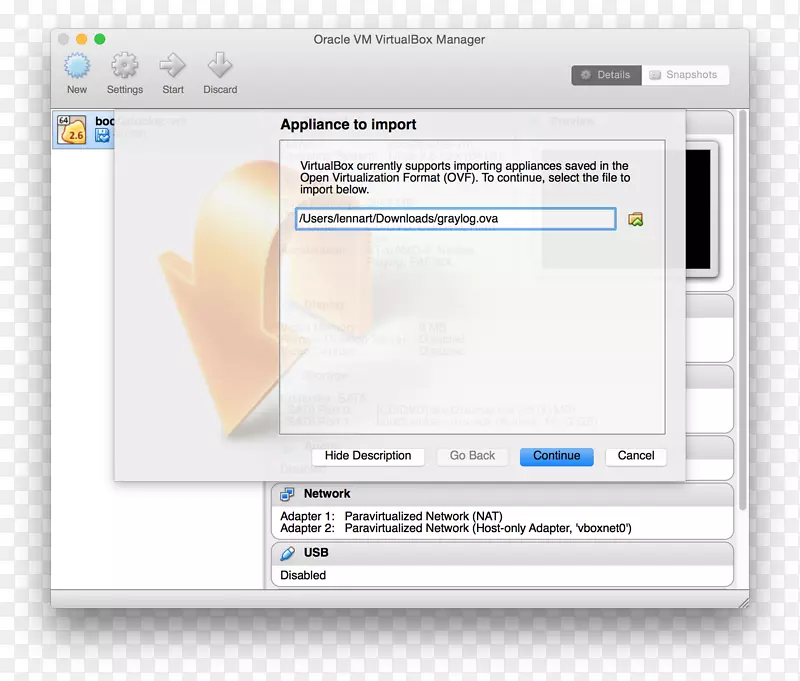Click the Linux 2.6 VM icon in list
Screen dimensions: 800x681
pos(72,130)
